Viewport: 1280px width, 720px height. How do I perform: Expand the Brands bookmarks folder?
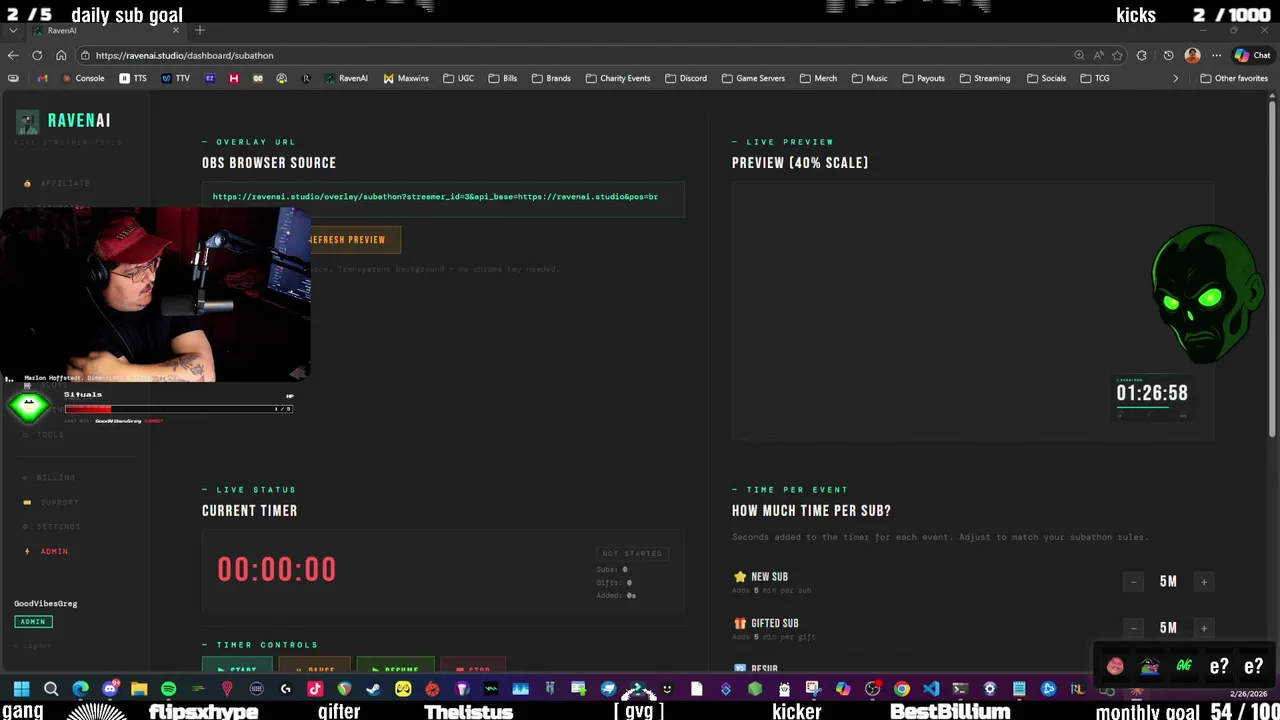551,78
